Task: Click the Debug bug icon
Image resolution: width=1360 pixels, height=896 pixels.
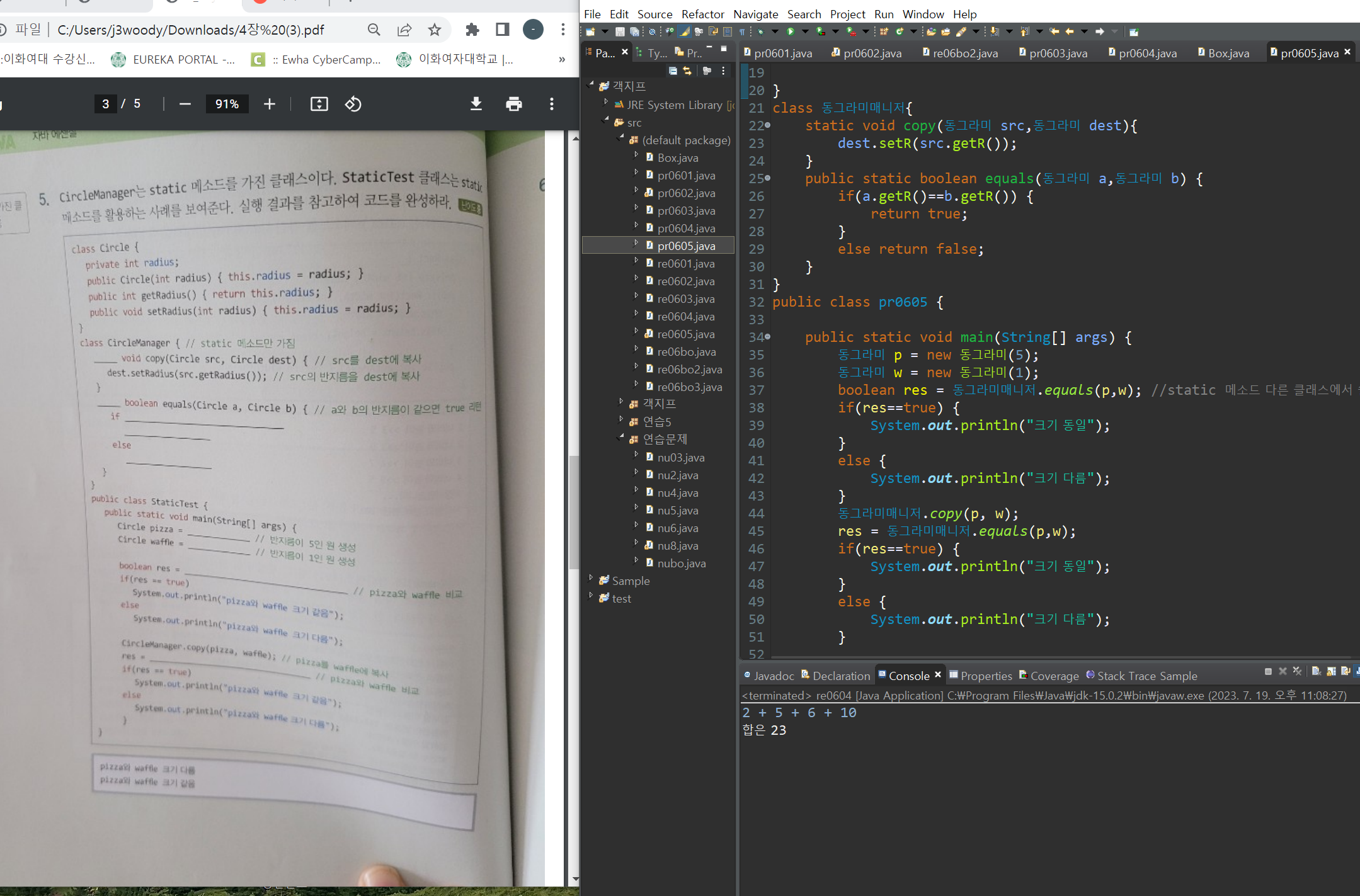Action: click(x=760, y=31)
